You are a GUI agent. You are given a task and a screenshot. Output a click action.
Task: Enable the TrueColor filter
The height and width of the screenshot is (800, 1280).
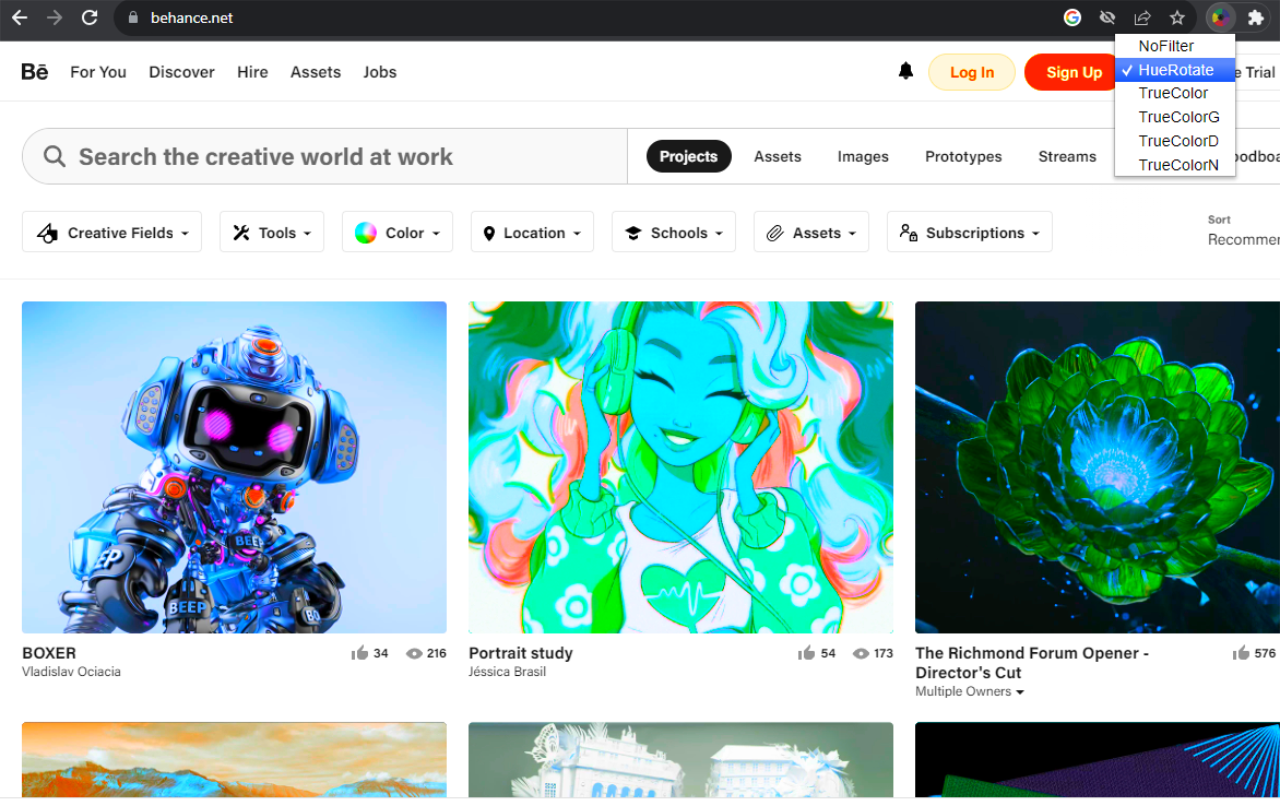coord(1173,92)
